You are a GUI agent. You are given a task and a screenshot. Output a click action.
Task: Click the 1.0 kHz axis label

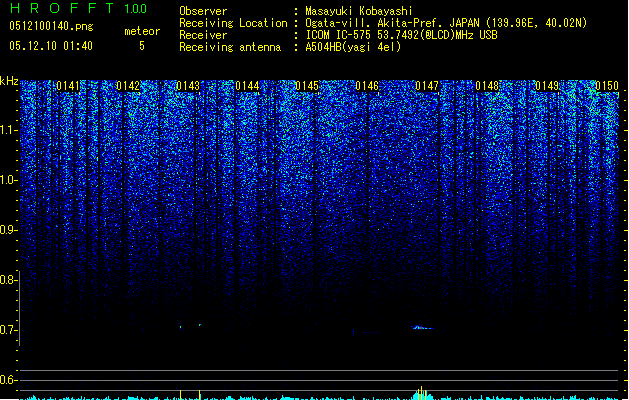[x=9, y=180]
